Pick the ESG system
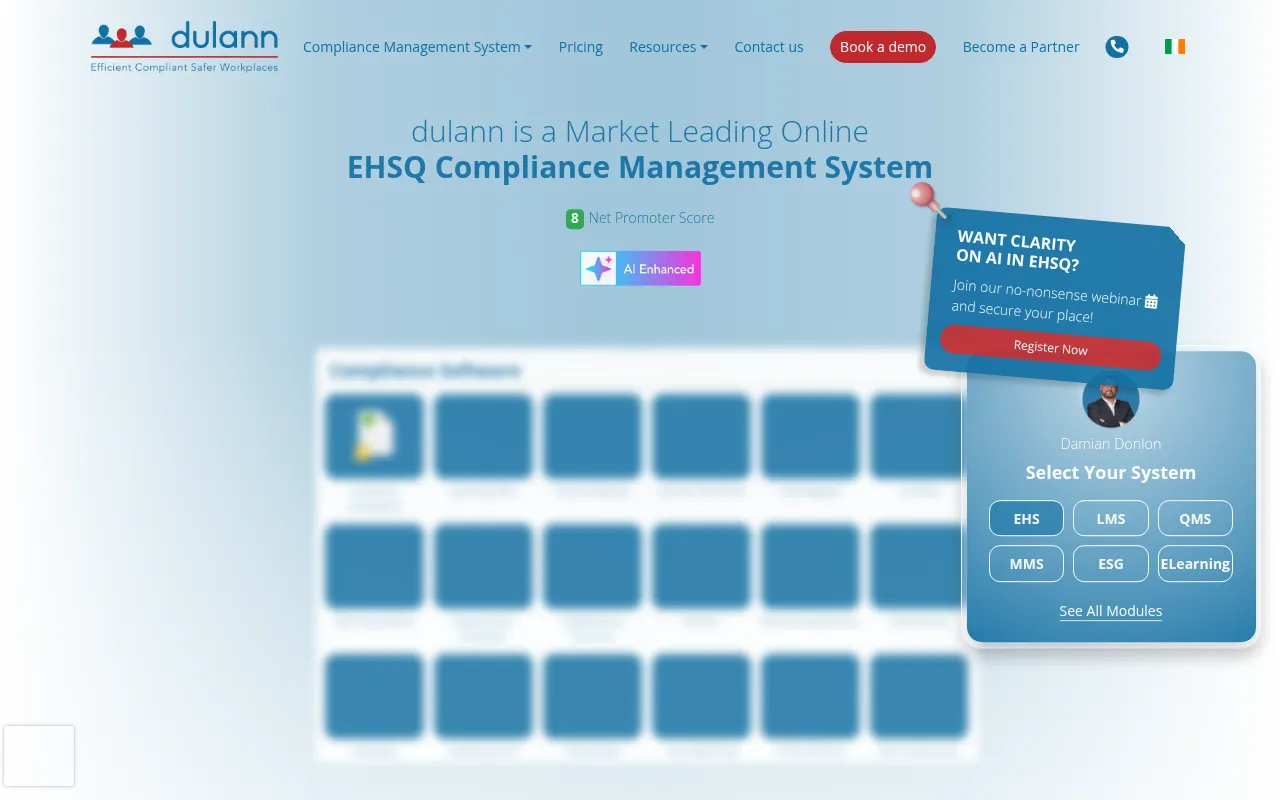Image resolution: width=1280 pixels, height=800 pixels. (1111, 564)
